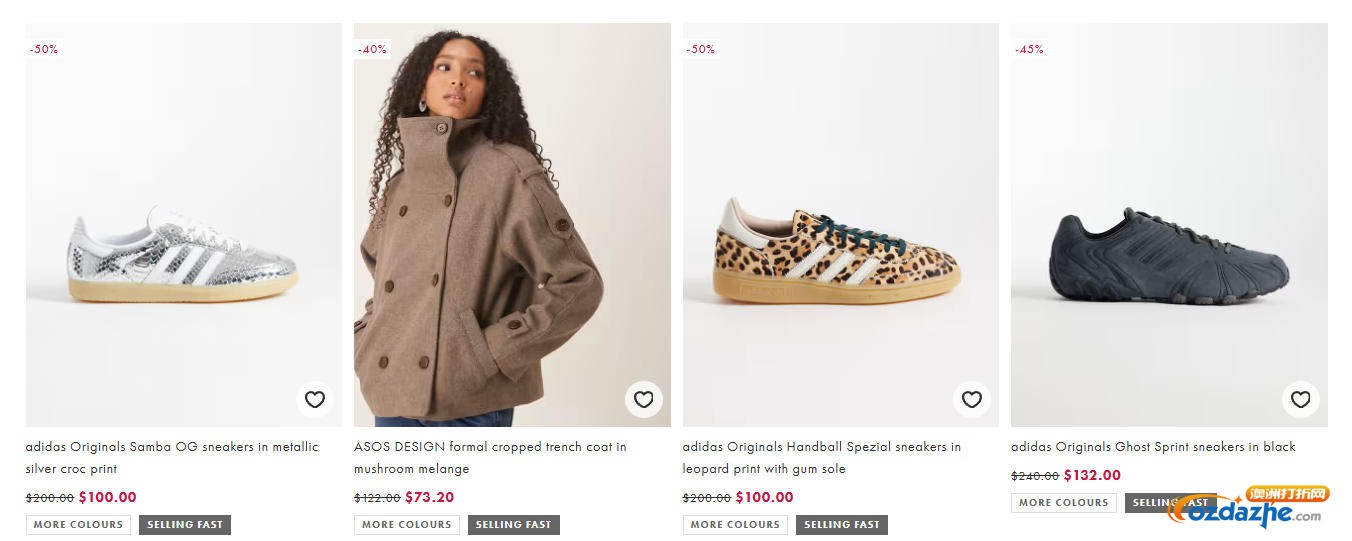Image resolution: width=1352 pixels, height=541 pixels.
Task: Favorite the Handball Spezial leopard sneakers
Action: [x=972, y=400]
